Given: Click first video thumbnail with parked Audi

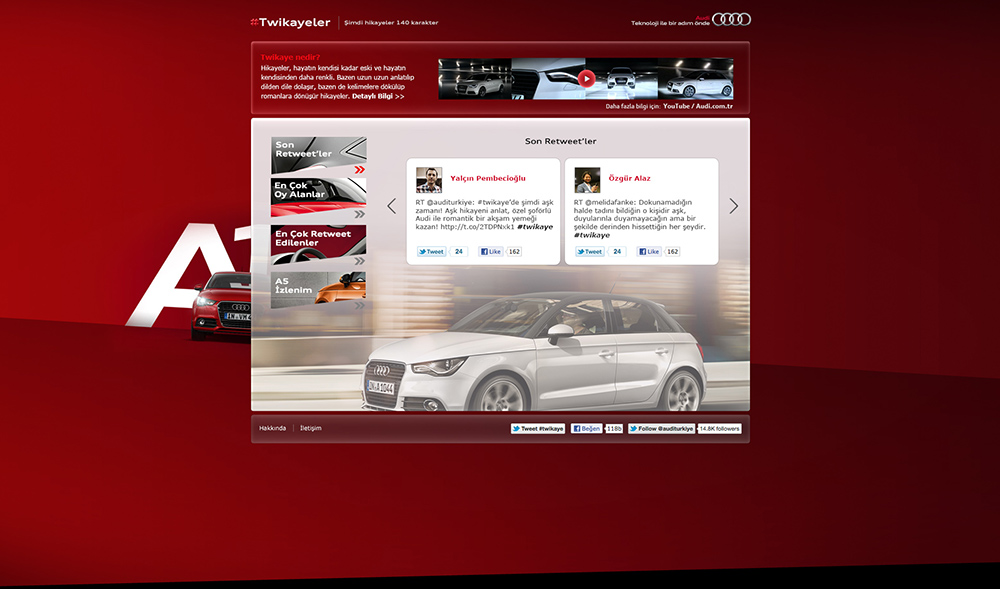Looking at the screenshot, I should [474, 79].
